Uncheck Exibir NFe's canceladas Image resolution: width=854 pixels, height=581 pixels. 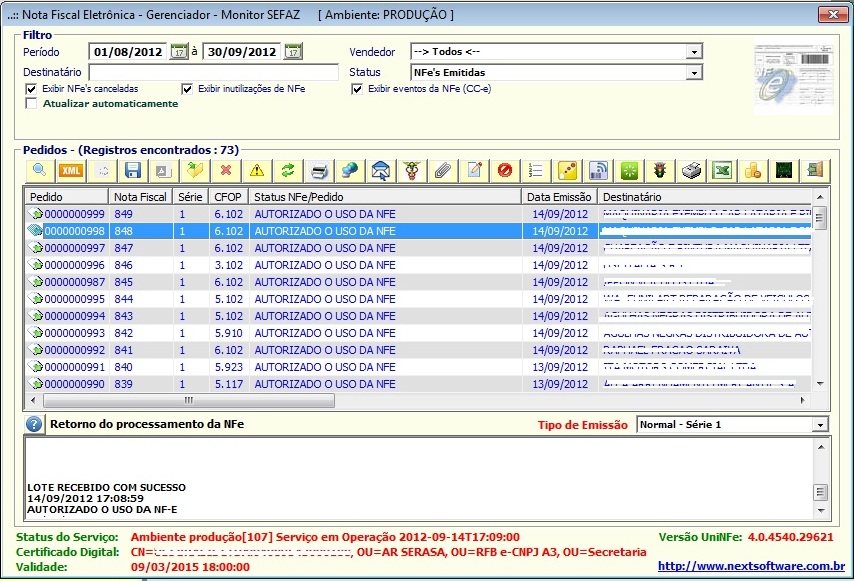[x=32, y=88]
